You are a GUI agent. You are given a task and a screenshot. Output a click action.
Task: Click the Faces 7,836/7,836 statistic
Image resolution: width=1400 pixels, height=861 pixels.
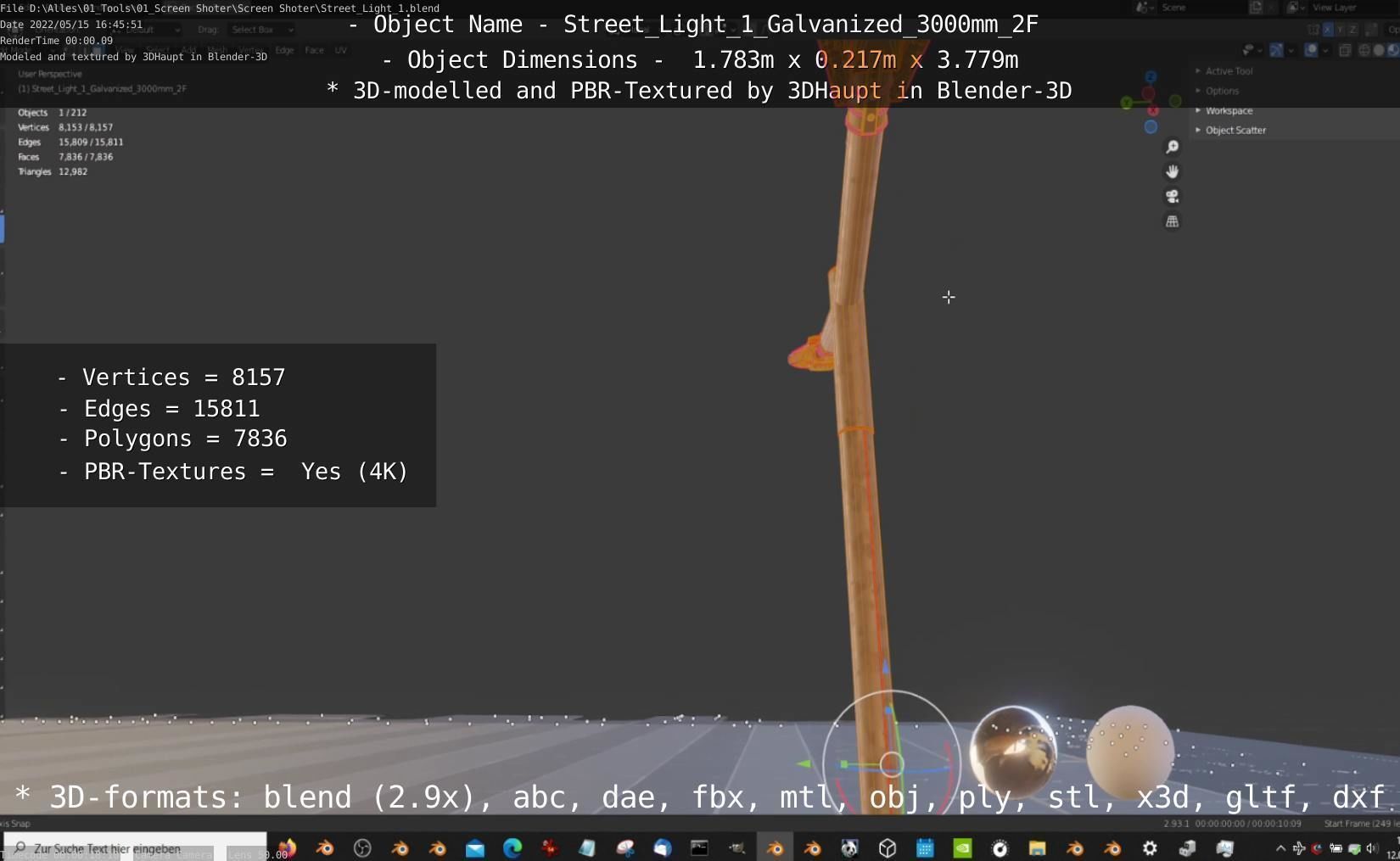64,157
